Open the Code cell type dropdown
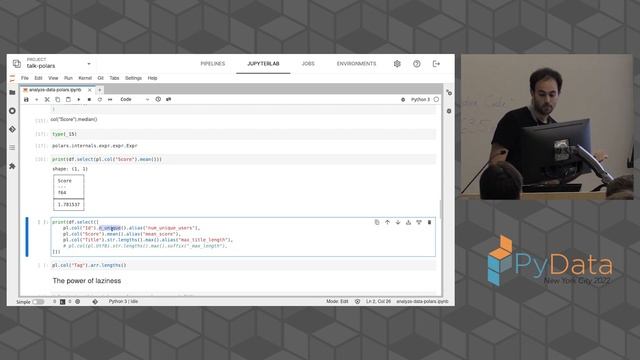The height and width of the screenshot is (360, 640). [x=134, y=100]
